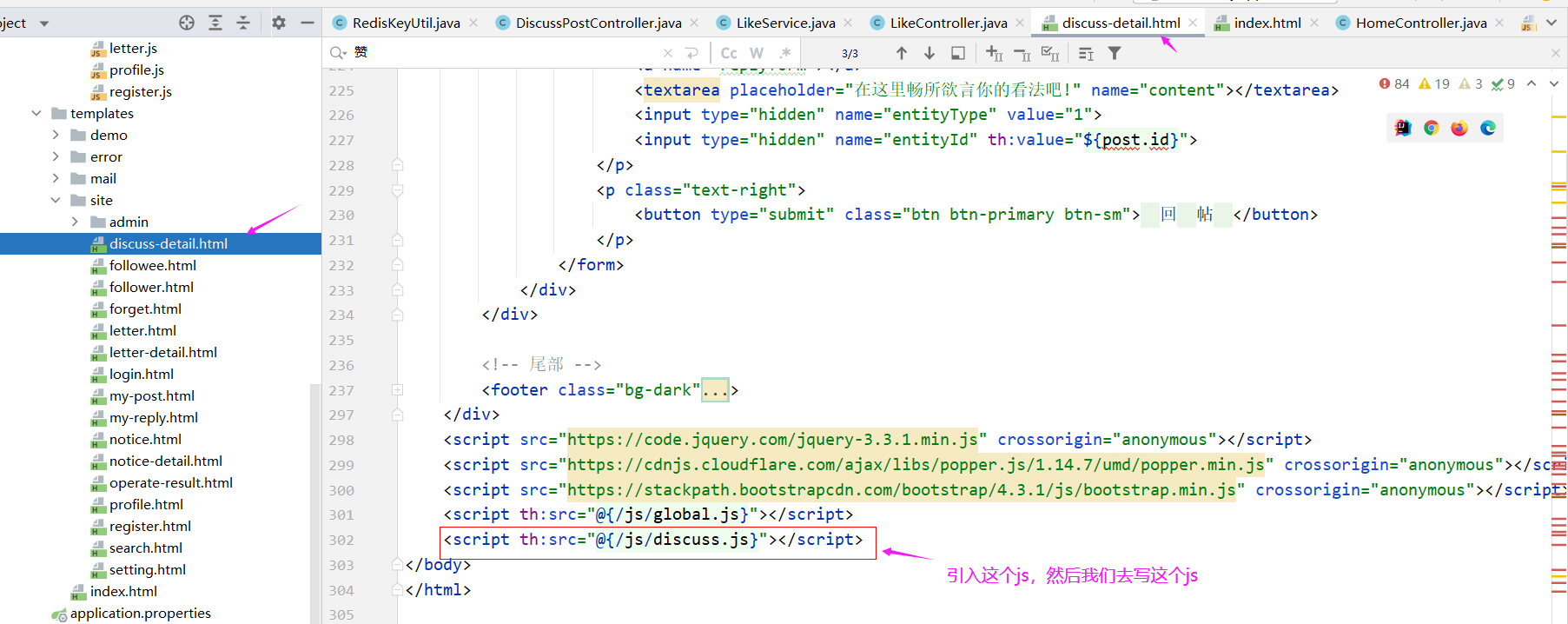The image size is (1568, 624).
Task: Click the Collapse All icon in Project panel
Action: (243, 23)
